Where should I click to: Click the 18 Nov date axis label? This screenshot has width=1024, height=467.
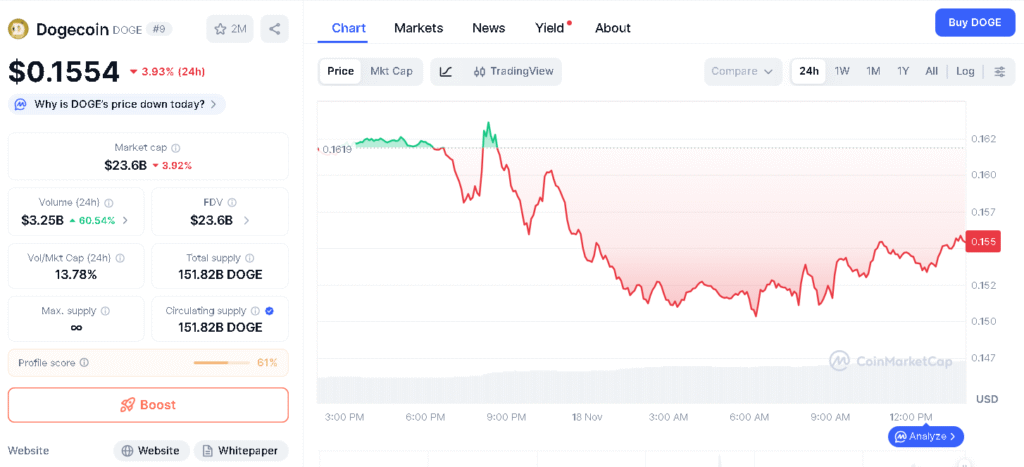587,417
